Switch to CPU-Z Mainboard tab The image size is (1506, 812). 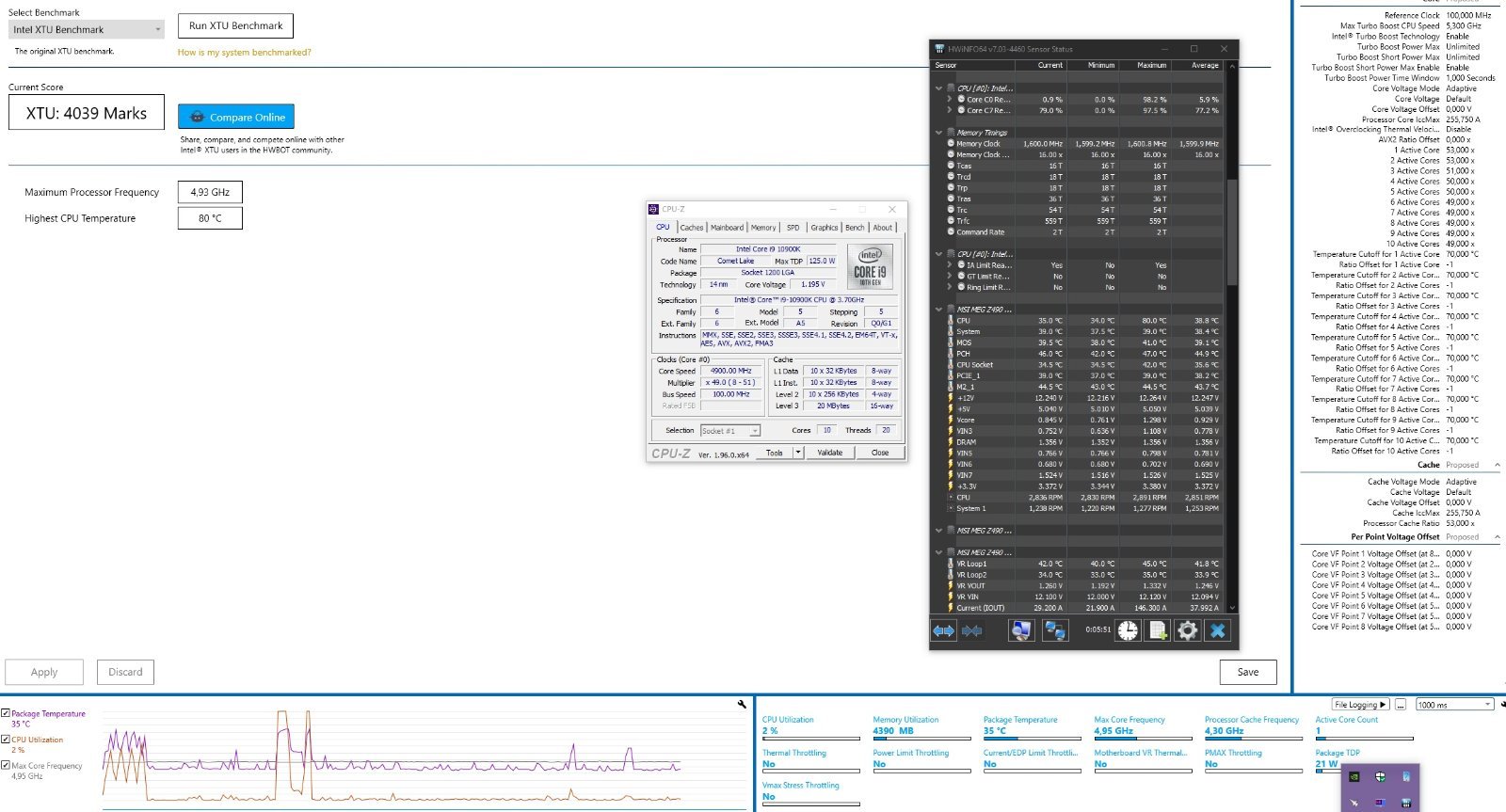(x=727, y=228)
